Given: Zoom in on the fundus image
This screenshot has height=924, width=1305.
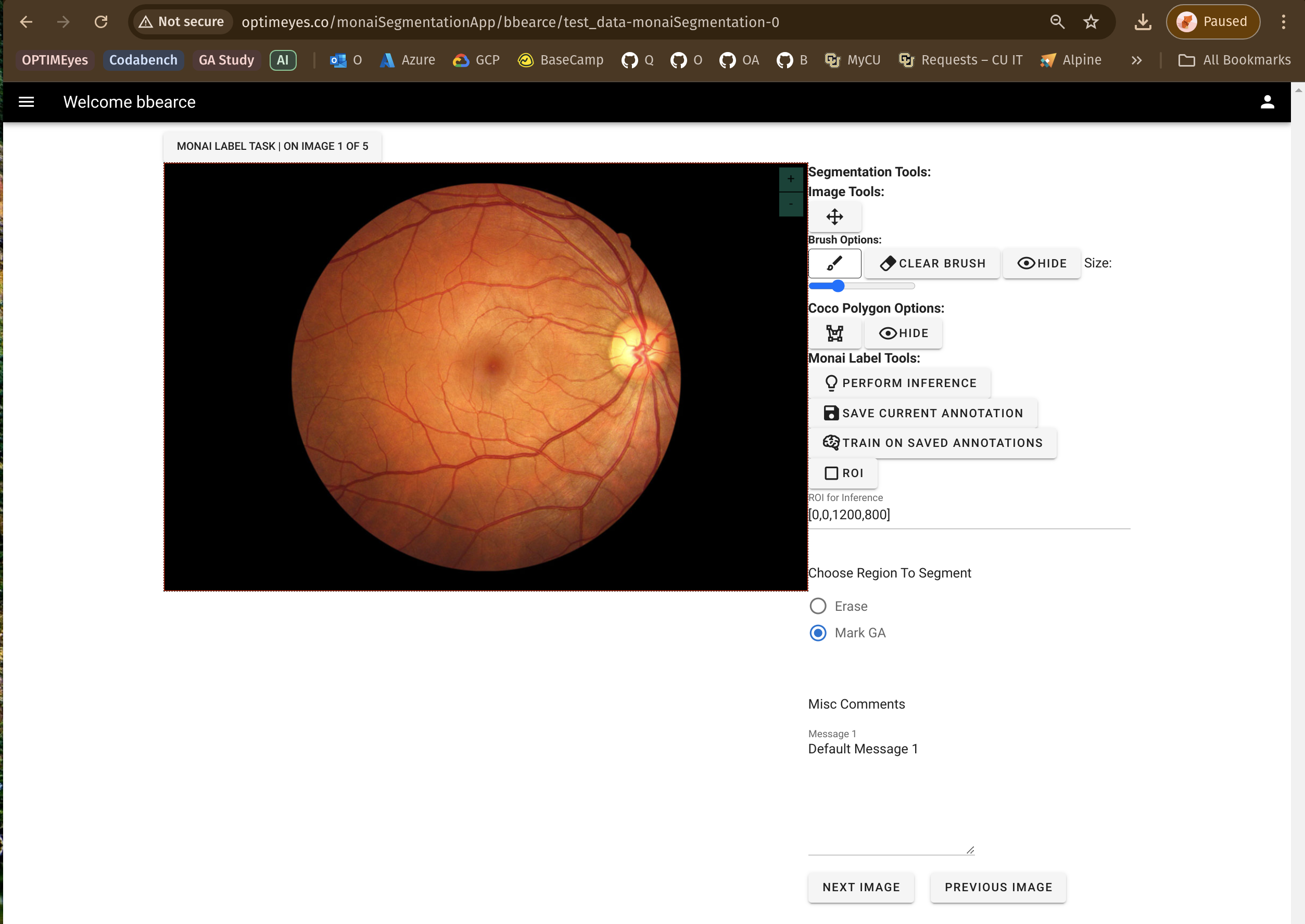Looking at the screenshot, I should [x=791, y=179].
